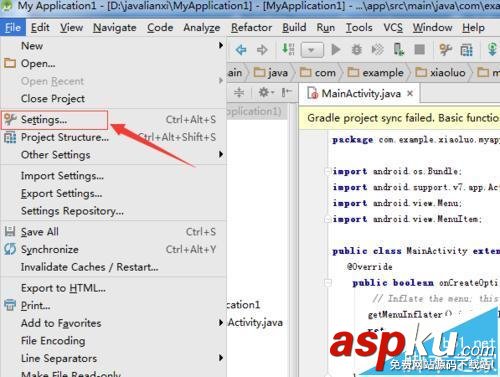Open the Build menu
Image resolution: width=500 pixels, height=377 pixels.
tap(294, 28)
